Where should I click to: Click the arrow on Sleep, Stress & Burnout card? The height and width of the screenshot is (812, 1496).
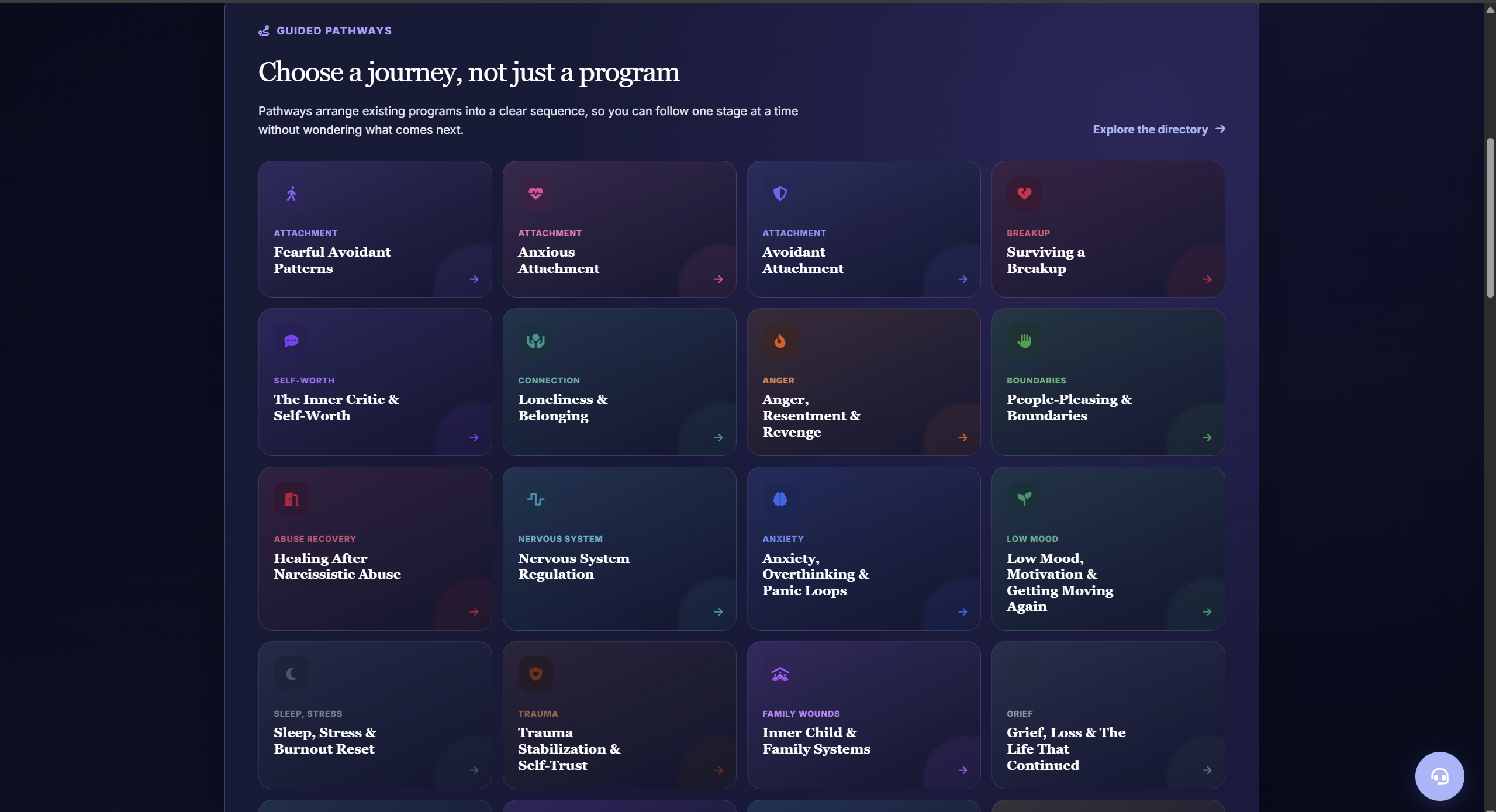(474, 770)
